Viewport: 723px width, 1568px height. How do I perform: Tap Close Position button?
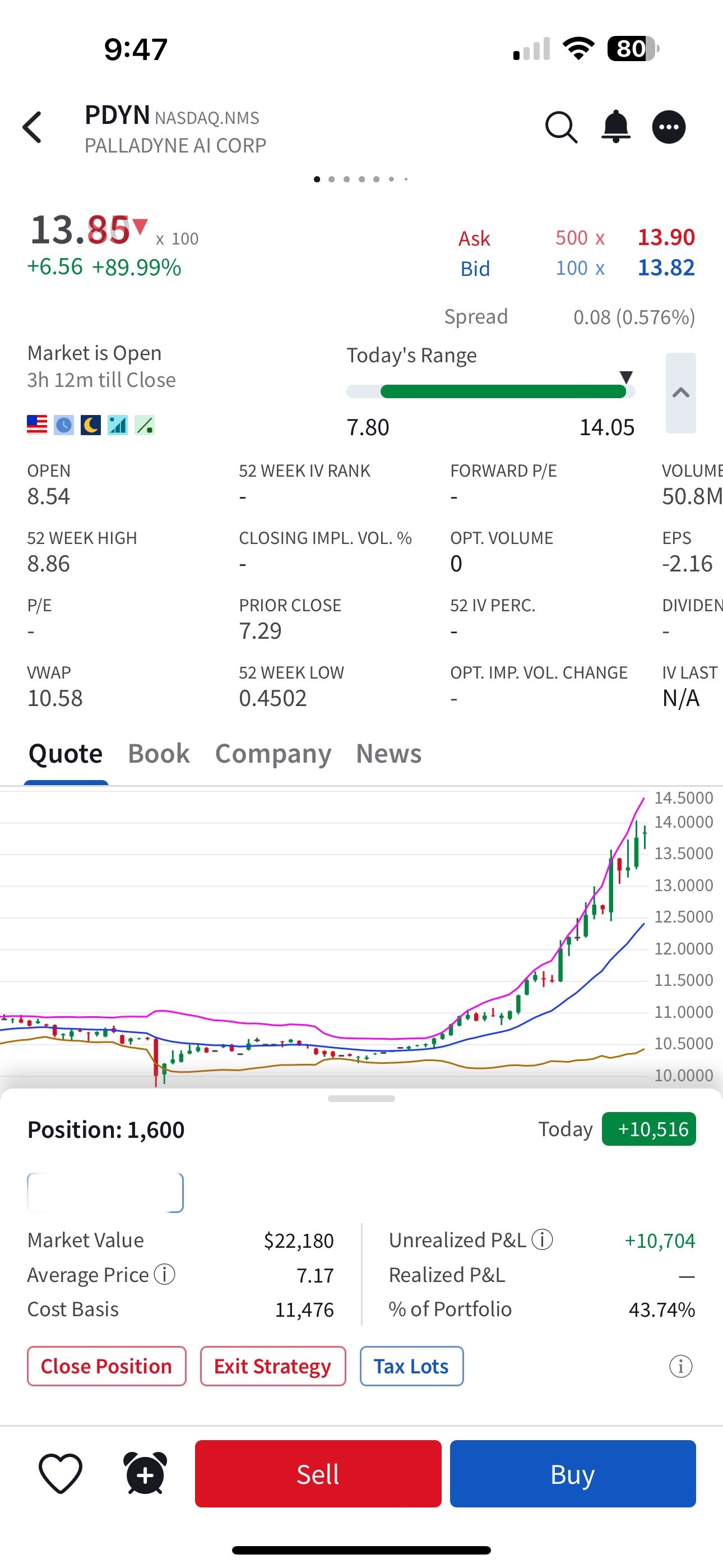coord(106,1366)
